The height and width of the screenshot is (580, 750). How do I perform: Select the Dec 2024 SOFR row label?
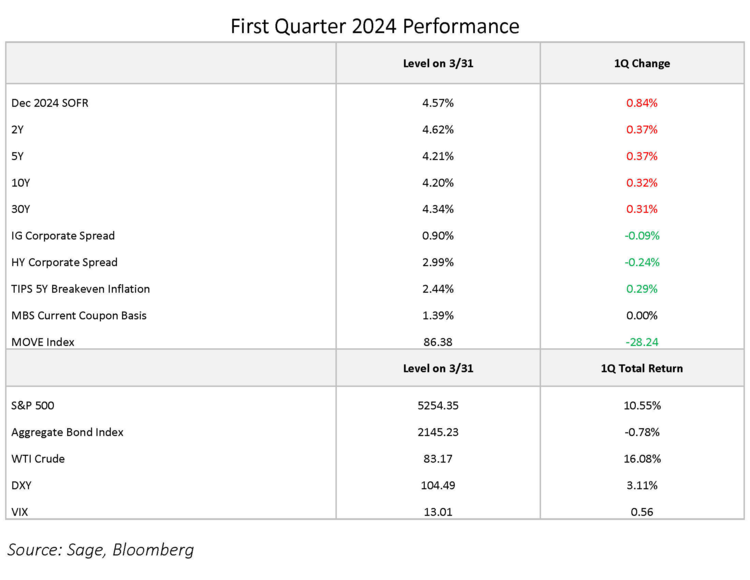(50, 103)
